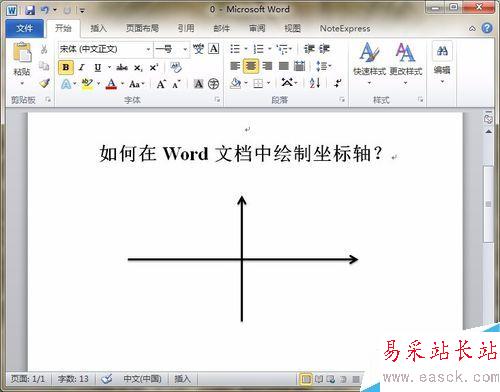The image size is (500, 392).
Task: Click the distributed alignment icon
Action: [300, 66]
